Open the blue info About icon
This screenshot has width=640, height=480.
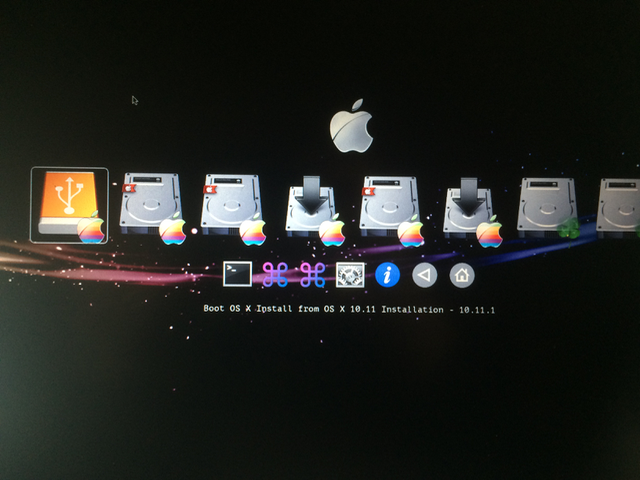coord(387,275)
